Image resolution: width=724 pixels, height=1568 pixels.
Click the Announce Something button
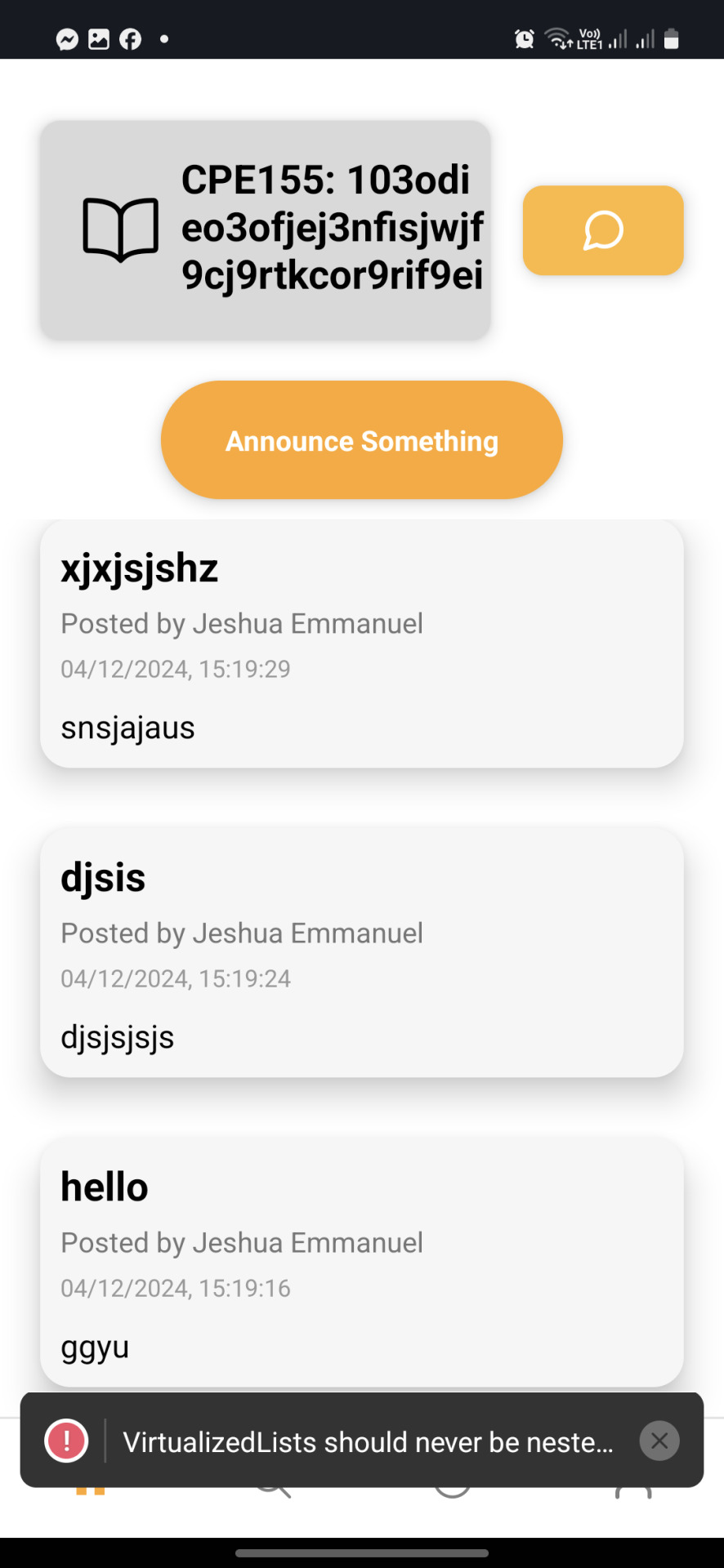click(x=362, y=440)
